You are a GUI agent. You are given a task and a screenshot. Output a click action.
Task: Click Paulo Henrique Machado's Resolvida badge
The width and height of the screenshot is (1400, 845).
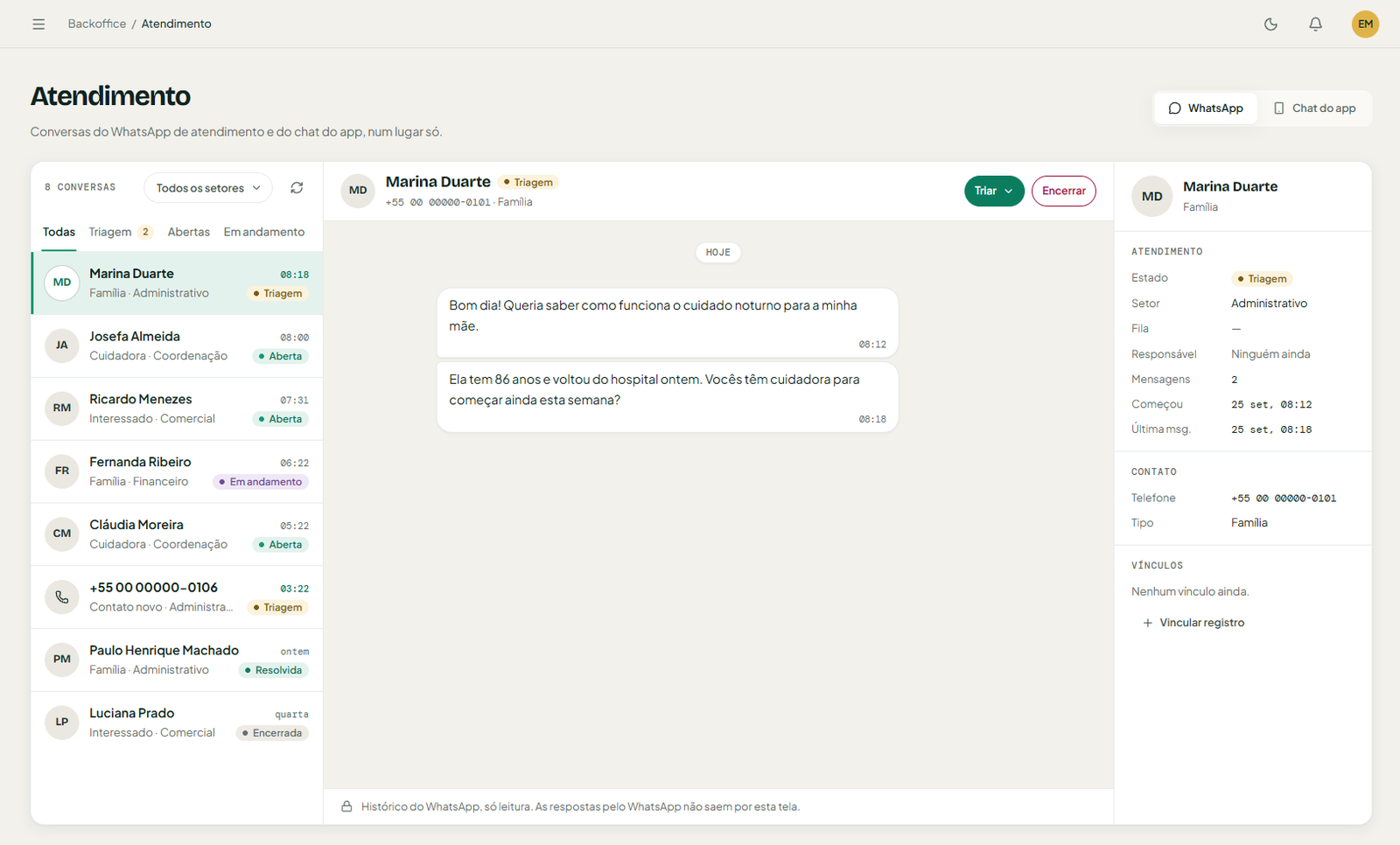pyautogui.click(x=274, y=671)
